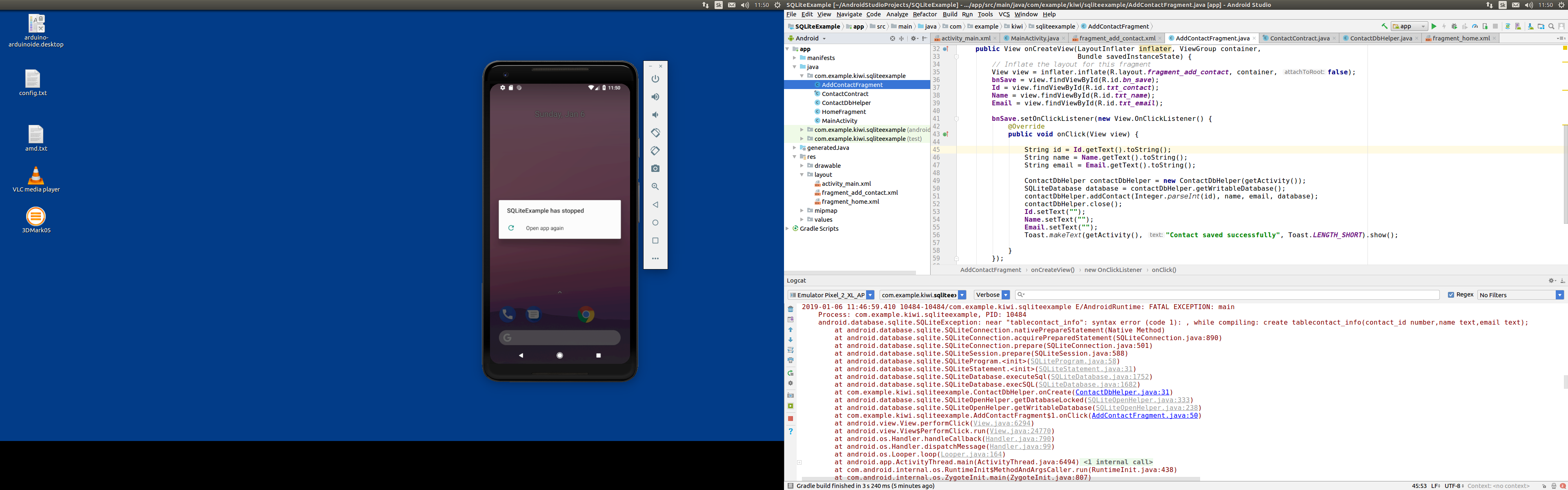Open the app run configuration dropdown
1568x490 pixels.
(x=1410, y=26)
